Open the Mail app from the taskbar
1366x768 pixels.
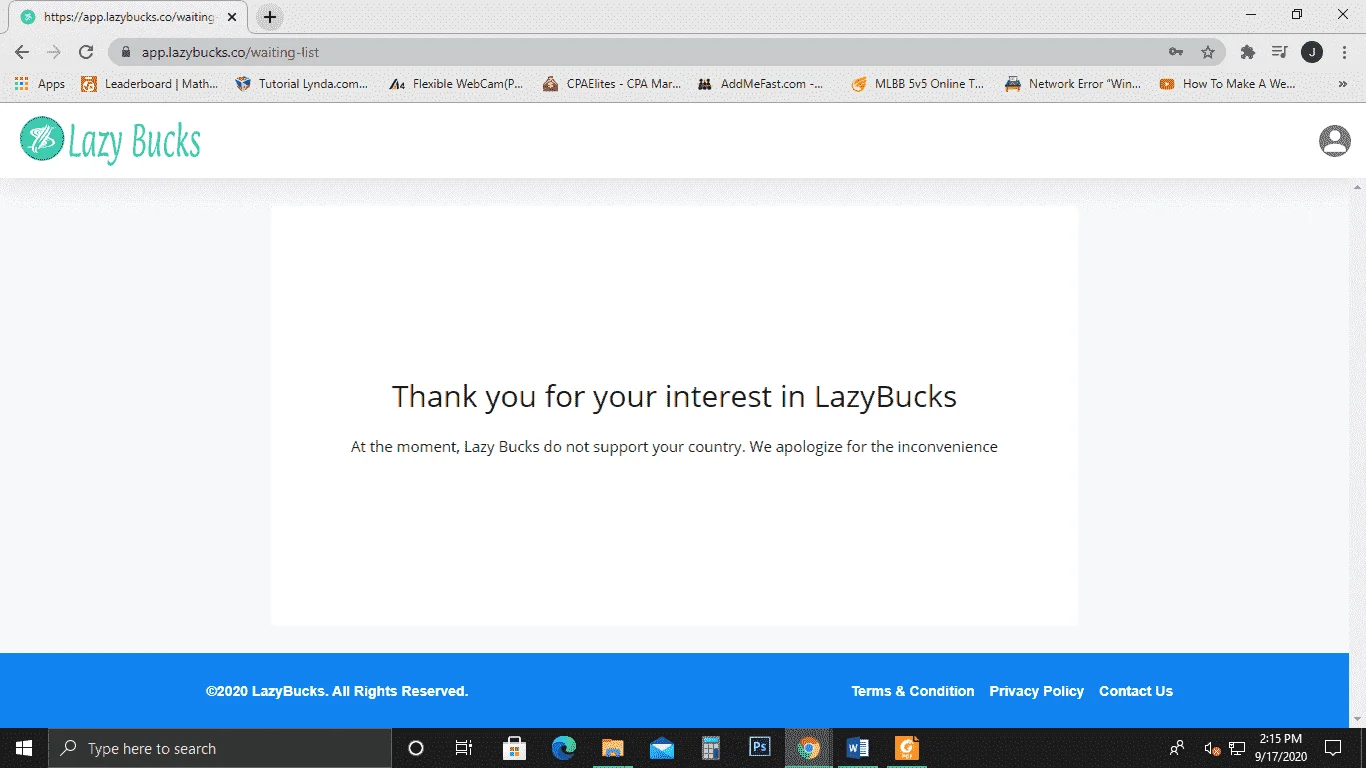pyautogui.click(x=661, y=748)
